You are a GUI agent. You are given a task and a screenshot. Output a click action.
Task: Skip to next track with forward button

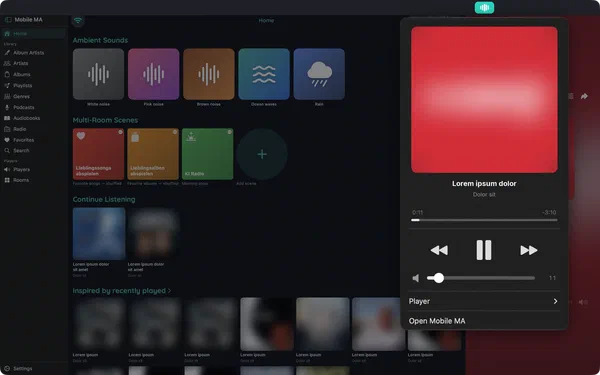pyautogui.click(x=529, y=250)
